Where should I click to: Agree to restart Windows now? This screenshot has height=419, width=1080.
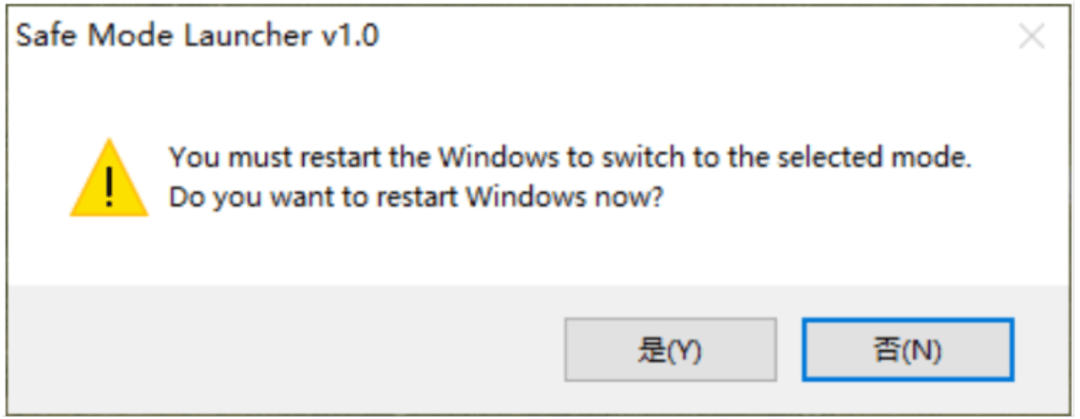click(x=670, y=349)
